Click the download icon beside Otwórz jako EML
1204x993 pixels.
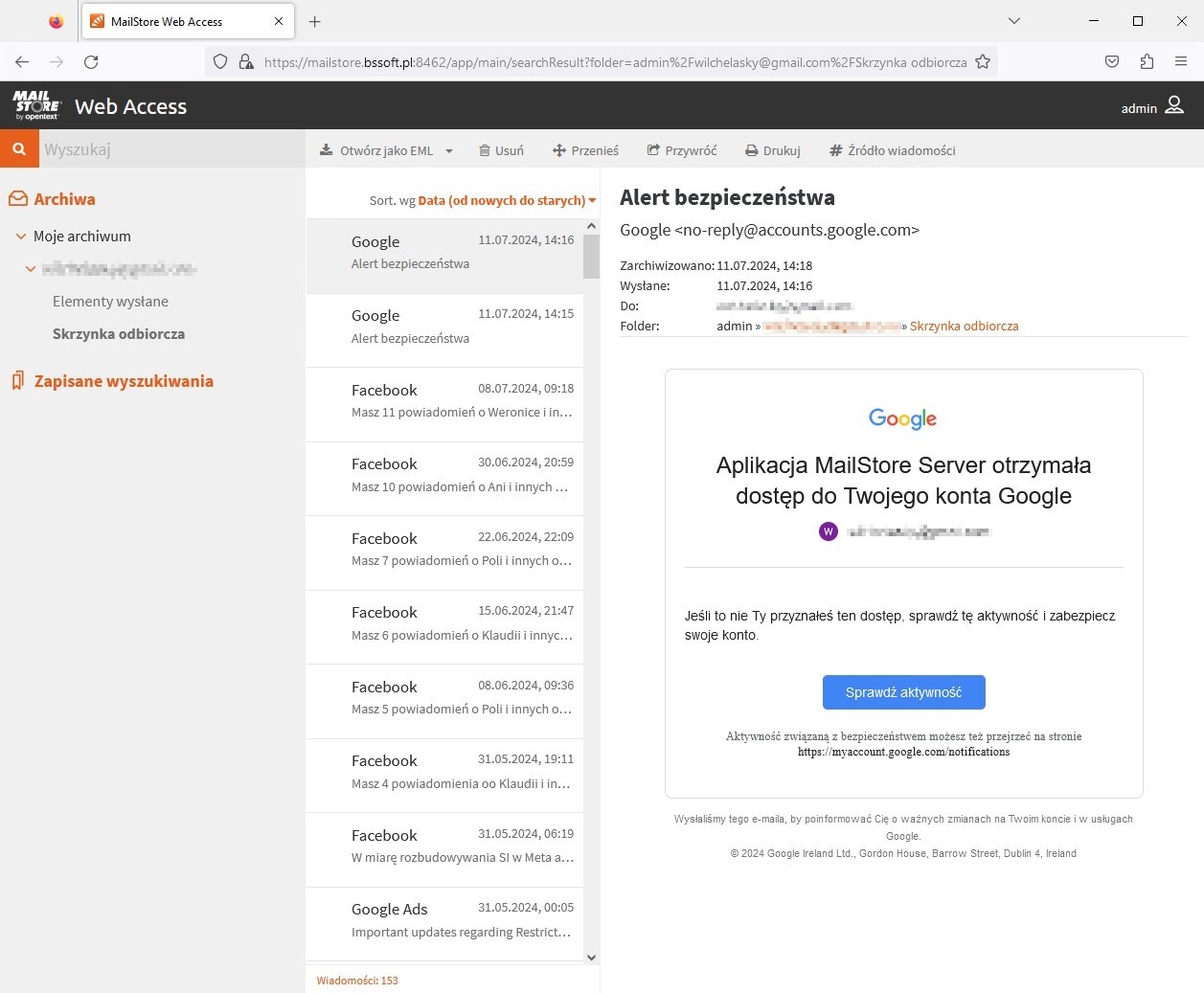click(x=327, y=150)
